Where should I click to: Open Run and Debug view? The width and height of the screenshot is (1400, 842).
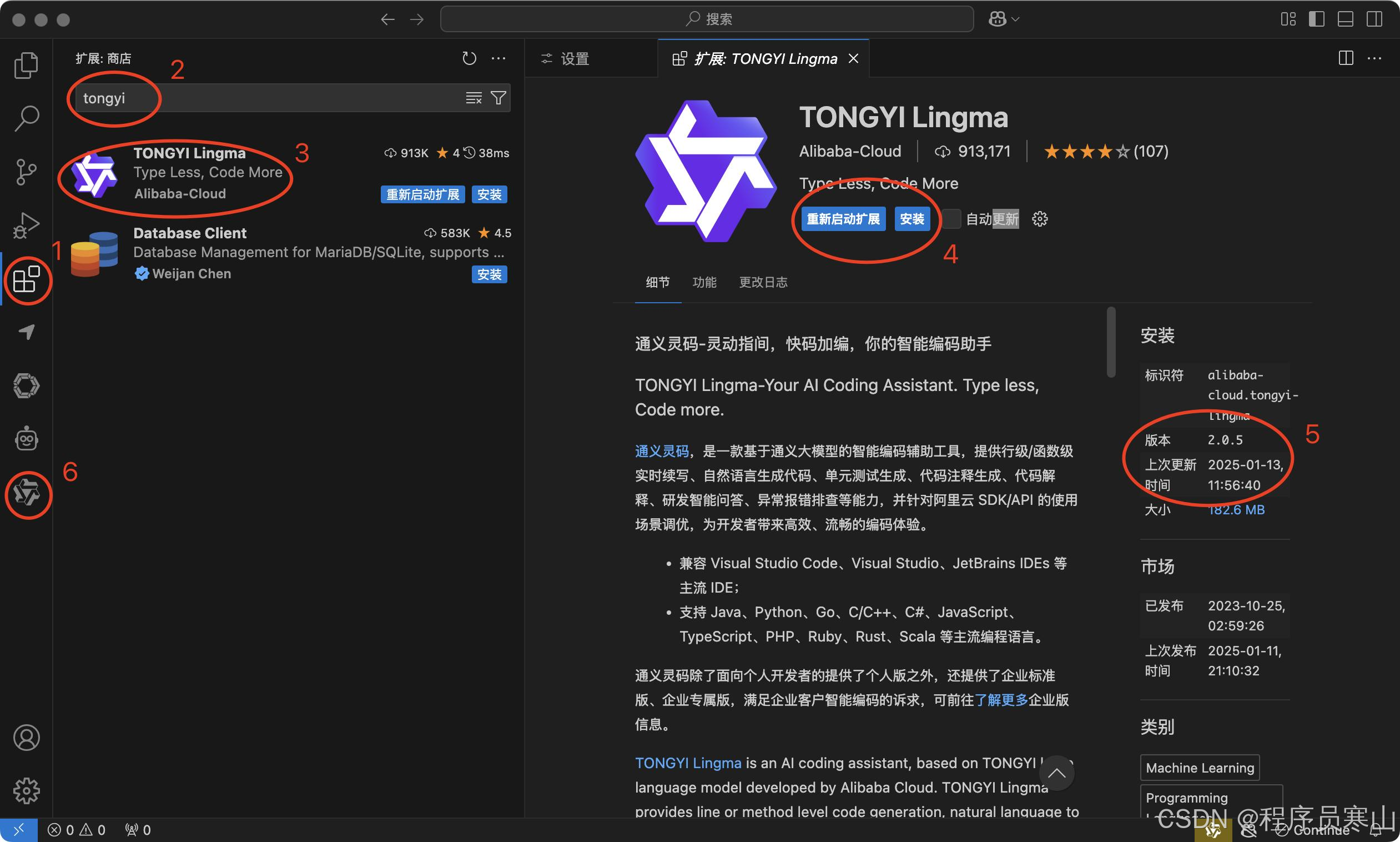click(x=26, y=225)
